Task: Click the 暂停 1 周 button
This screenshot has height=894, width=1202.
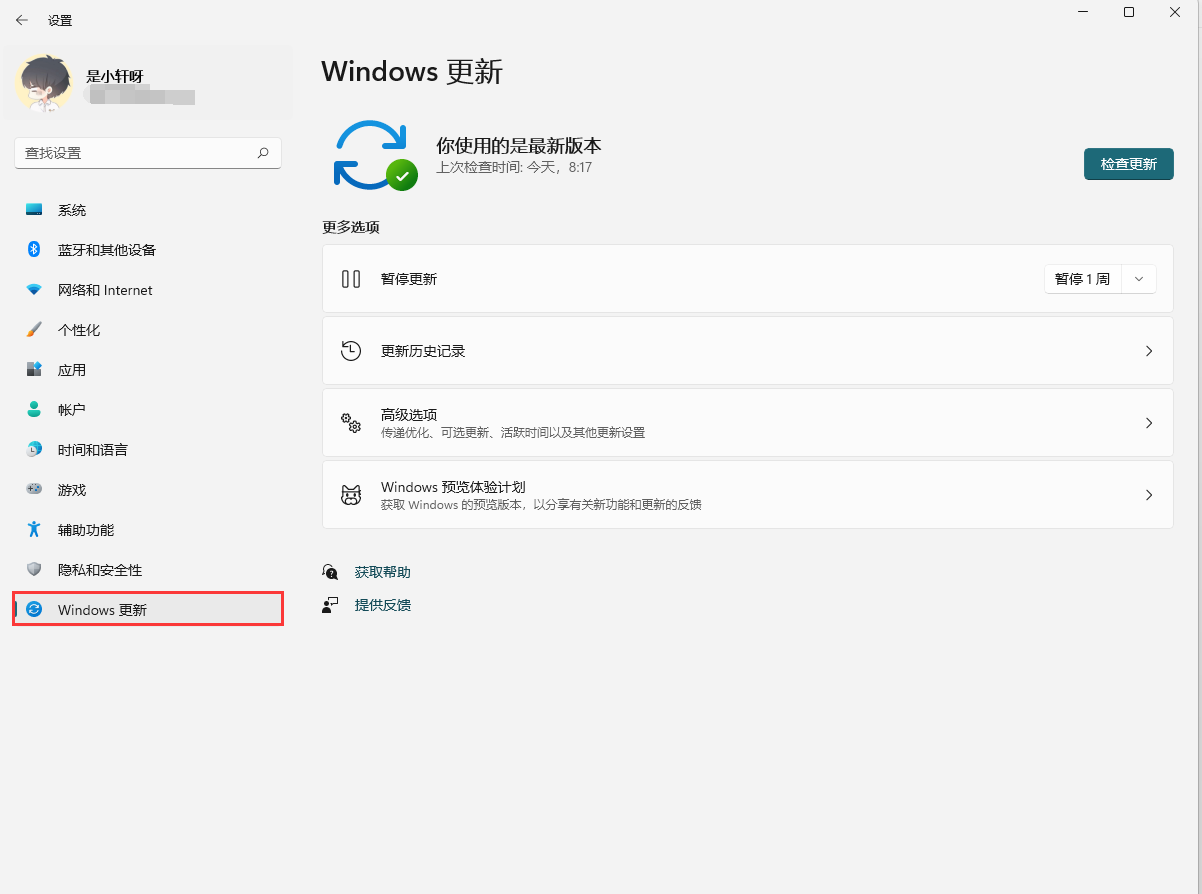Action: [x=1082, y=279]
